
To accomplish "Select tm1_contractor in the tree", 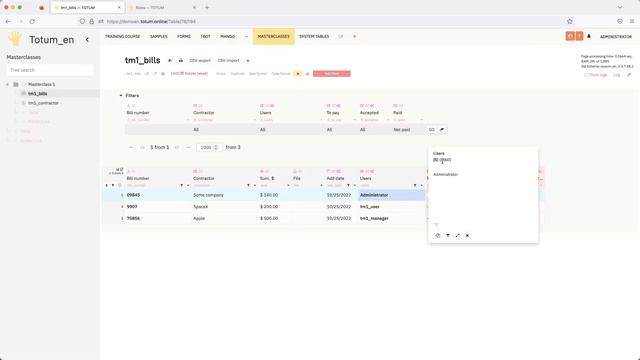I will 43,103.
